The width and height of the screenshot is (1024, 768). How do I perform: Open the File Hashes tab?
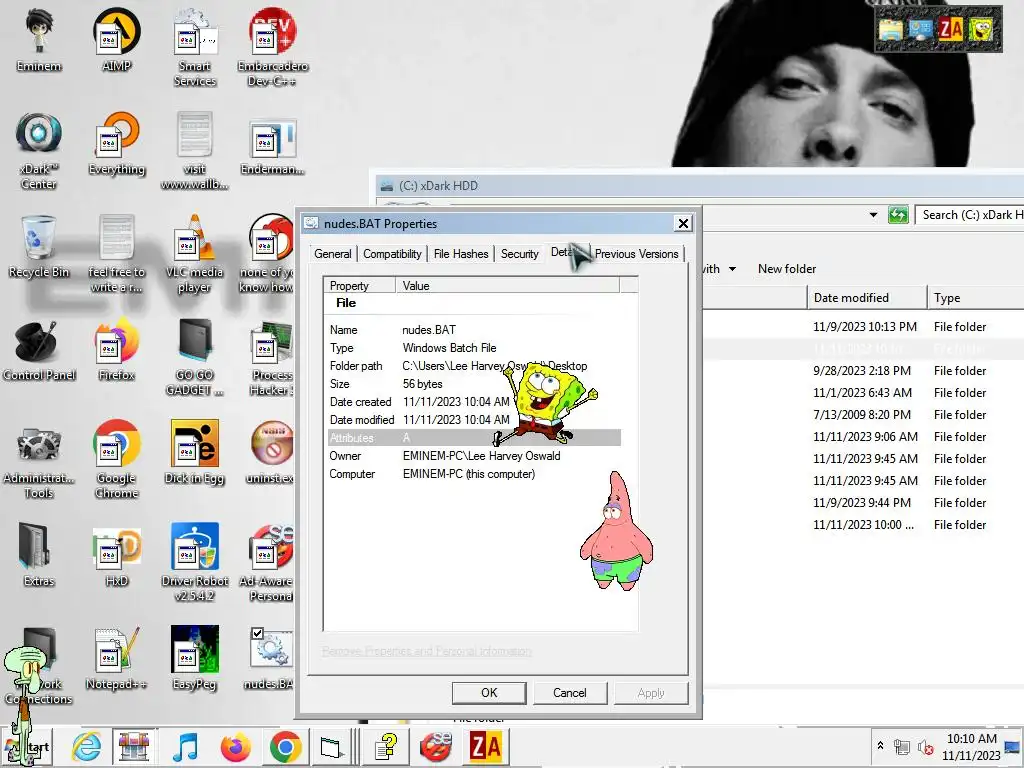pos(461,254)
